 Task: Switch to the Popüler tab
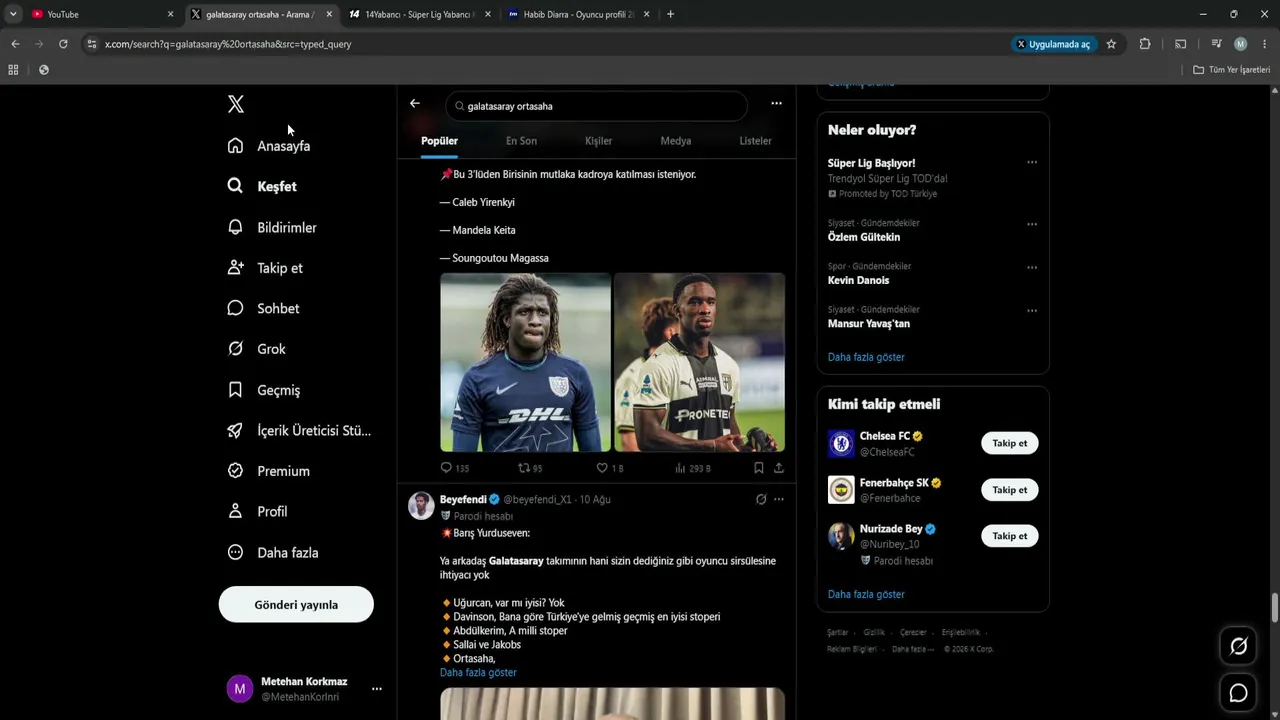click(x=439, y=141)
